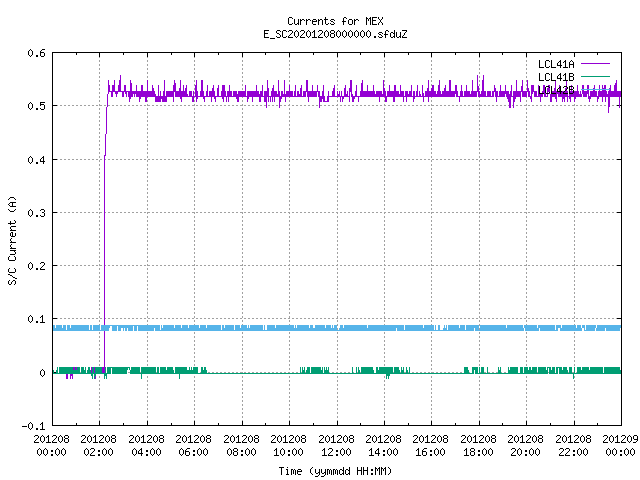This screenshot has width=640, height=480.
Task: Click the x-axis label 'Time (yymmdd HH:MM)'
Action: click(335, 471)
